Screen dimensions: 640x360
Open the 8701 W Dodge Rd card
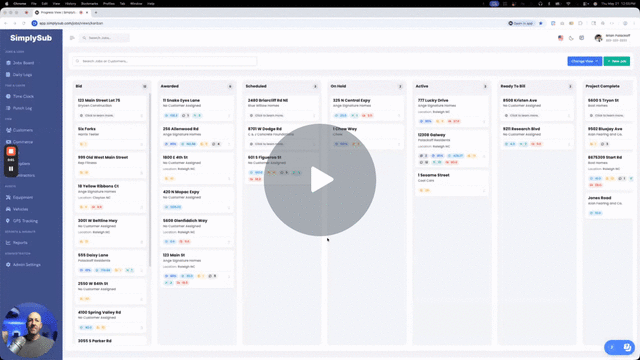282,136
